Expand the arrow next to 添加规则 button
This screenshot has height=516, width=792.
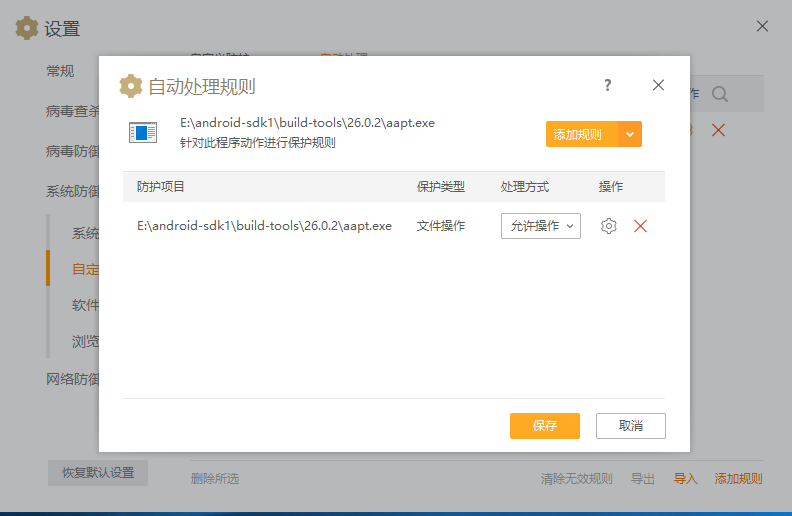[x=630, y=134]
